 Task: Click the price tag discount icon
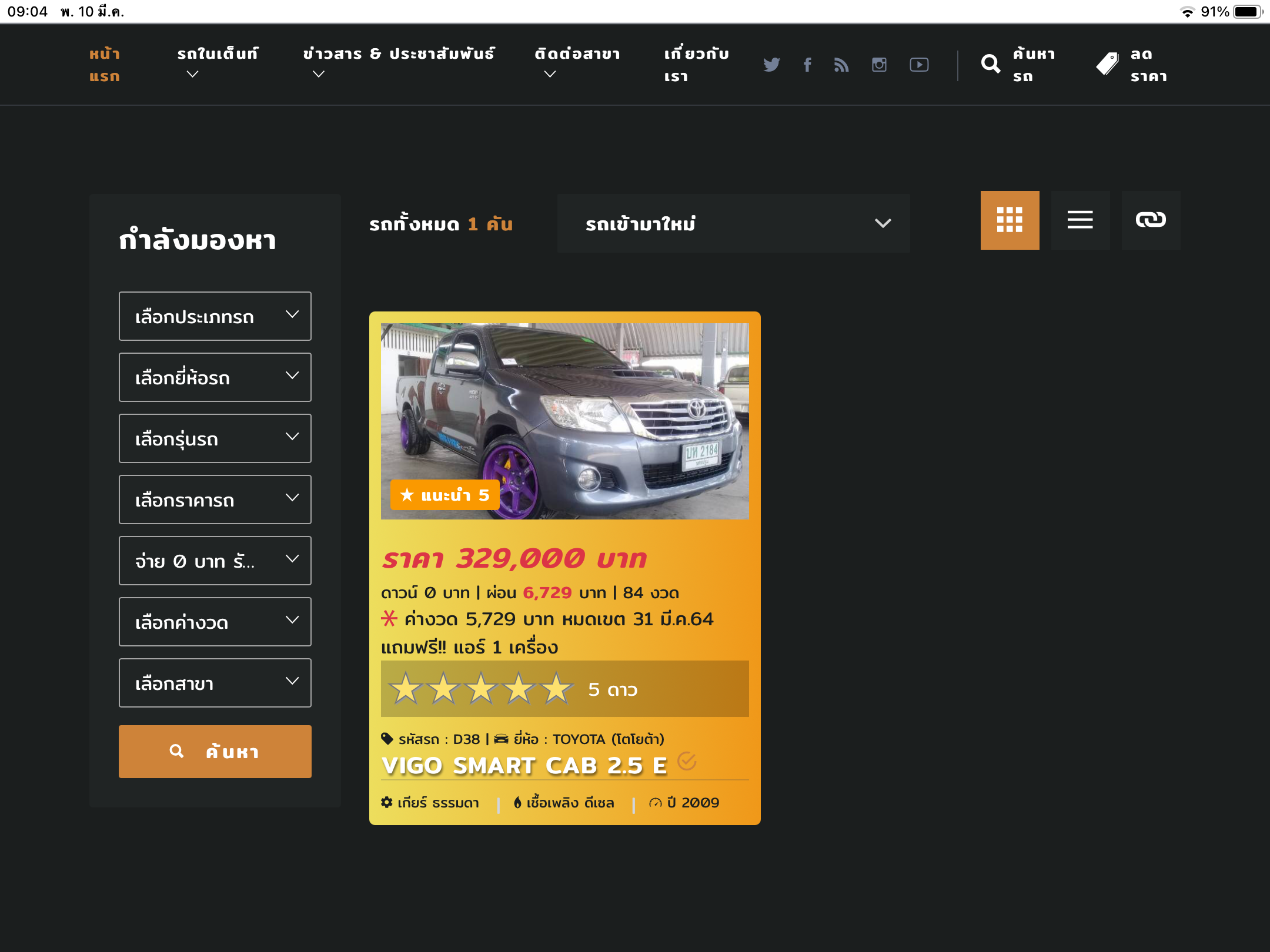coord(1108,64)
